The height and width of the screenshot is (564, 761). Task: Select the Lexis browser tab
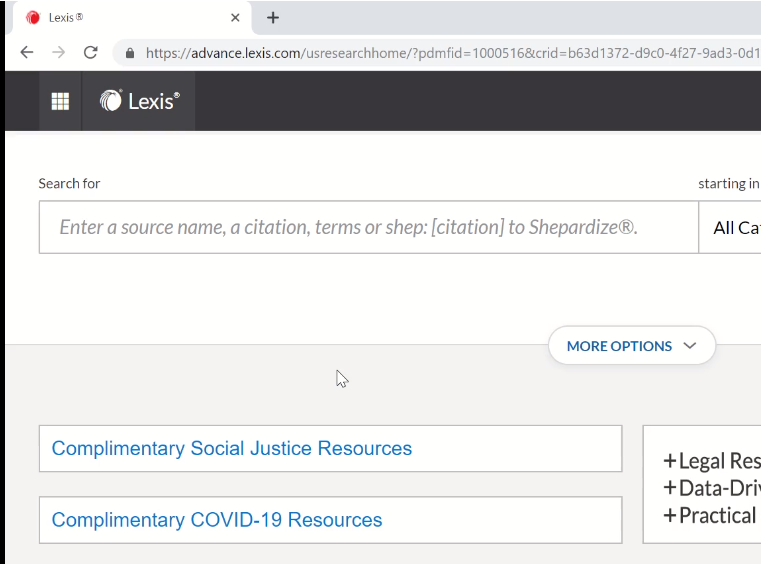pos(130,18)
